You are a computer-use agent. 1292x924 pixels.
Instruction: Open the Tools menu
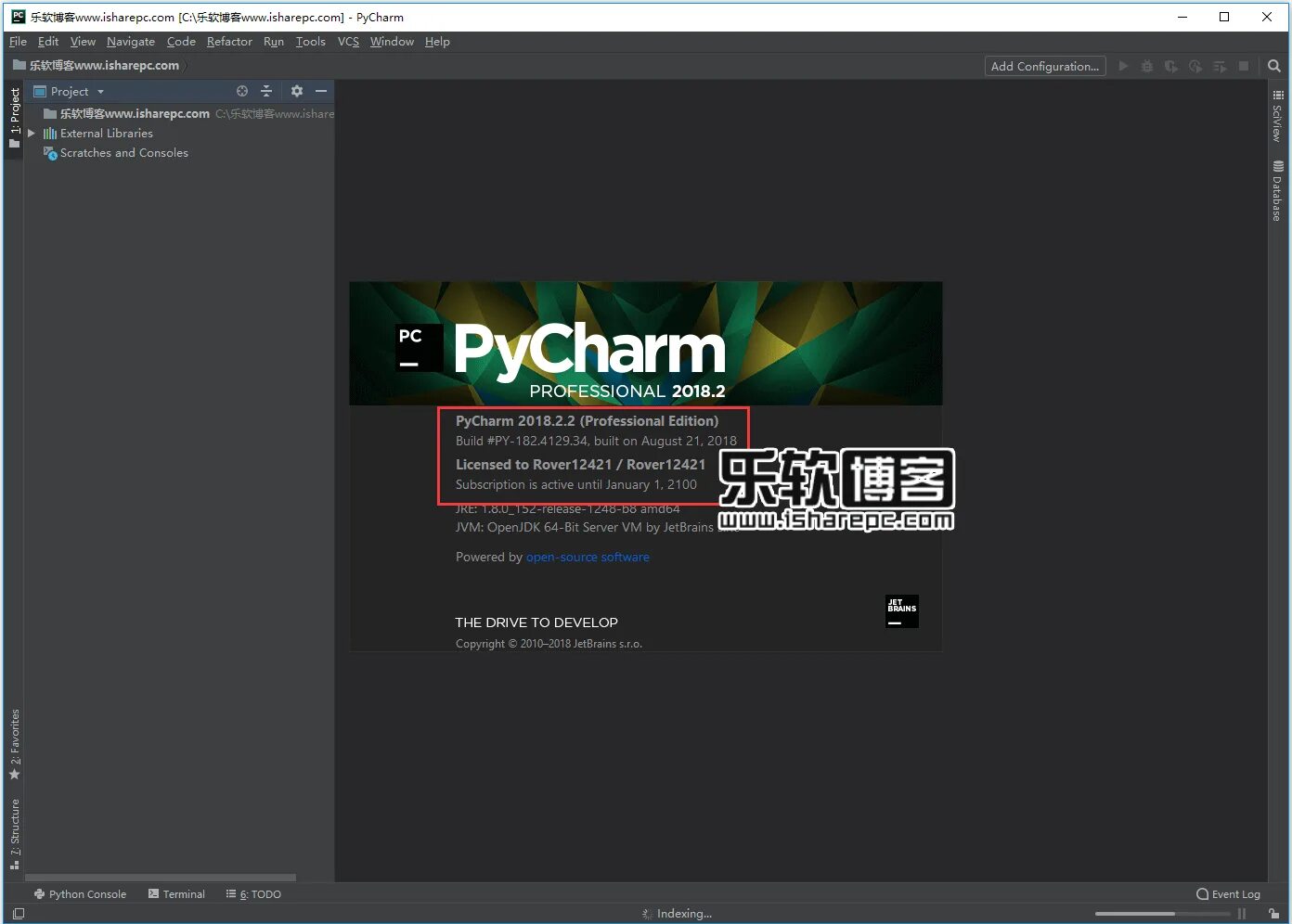click(x=311, y=42)
